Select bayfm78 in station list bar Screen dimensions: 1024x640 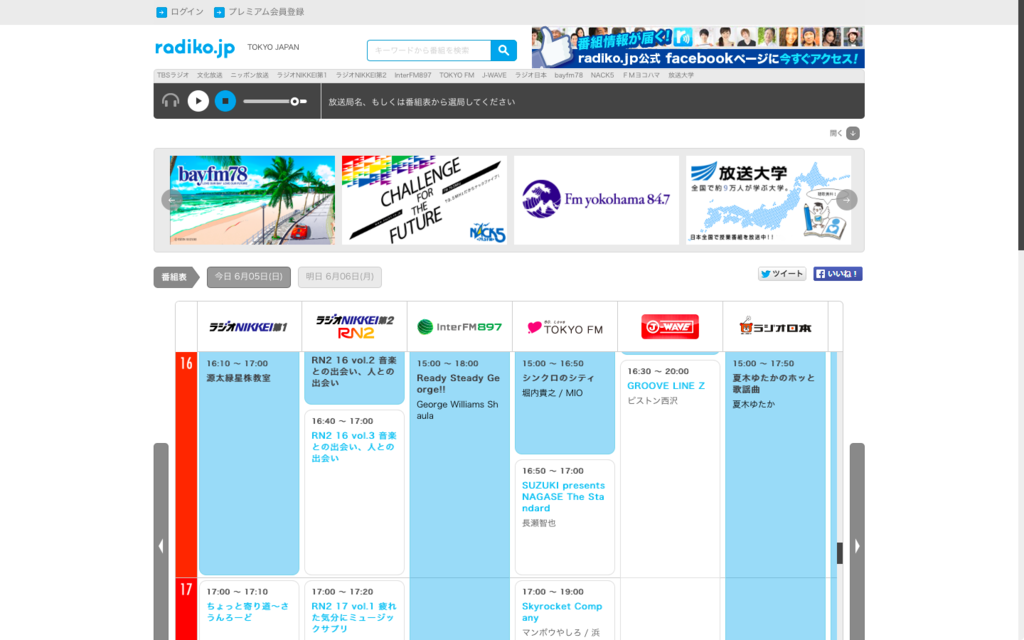[x=569, y=75]
